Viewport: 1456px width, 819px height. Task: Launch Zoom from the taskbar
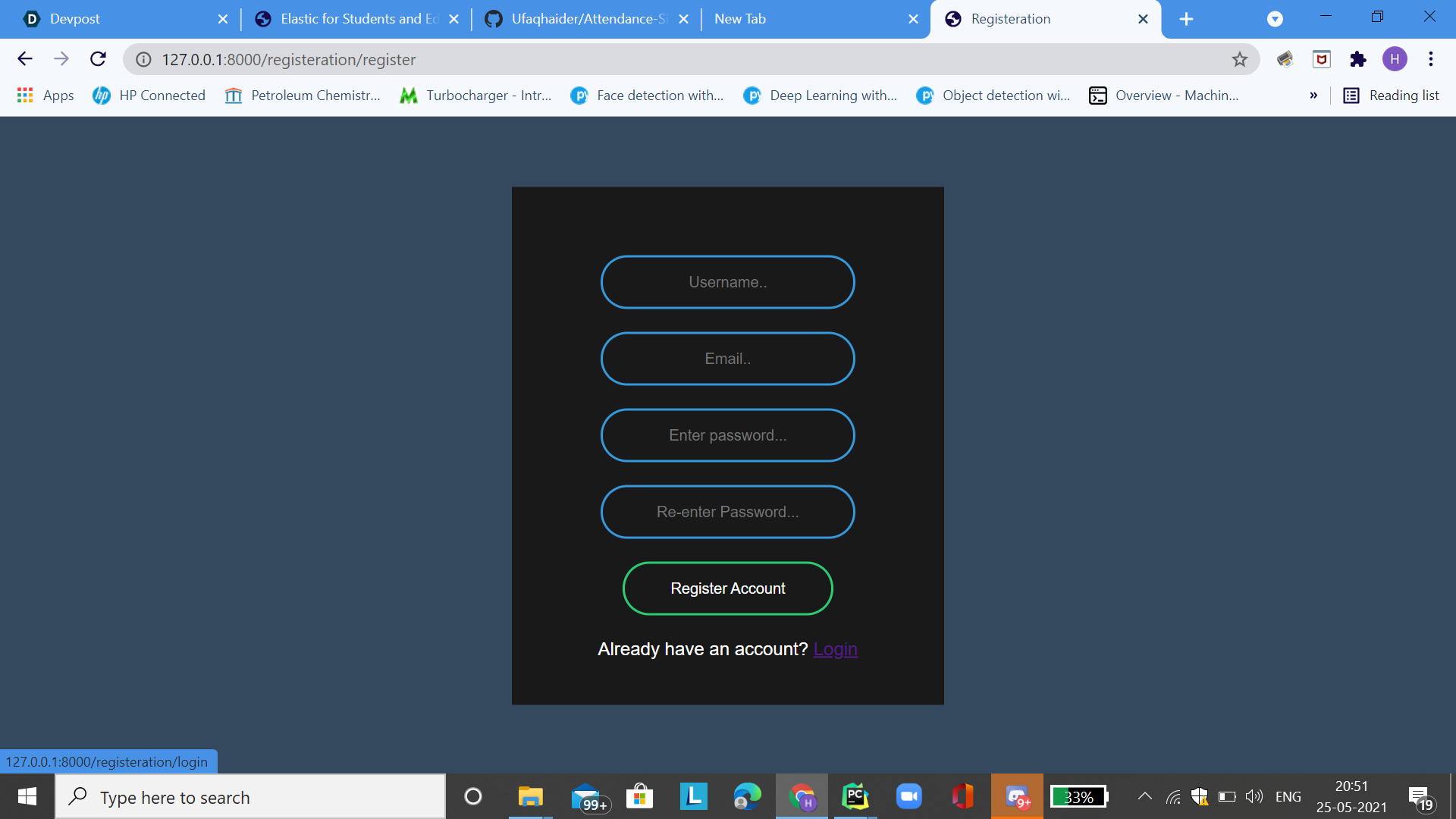908,797
